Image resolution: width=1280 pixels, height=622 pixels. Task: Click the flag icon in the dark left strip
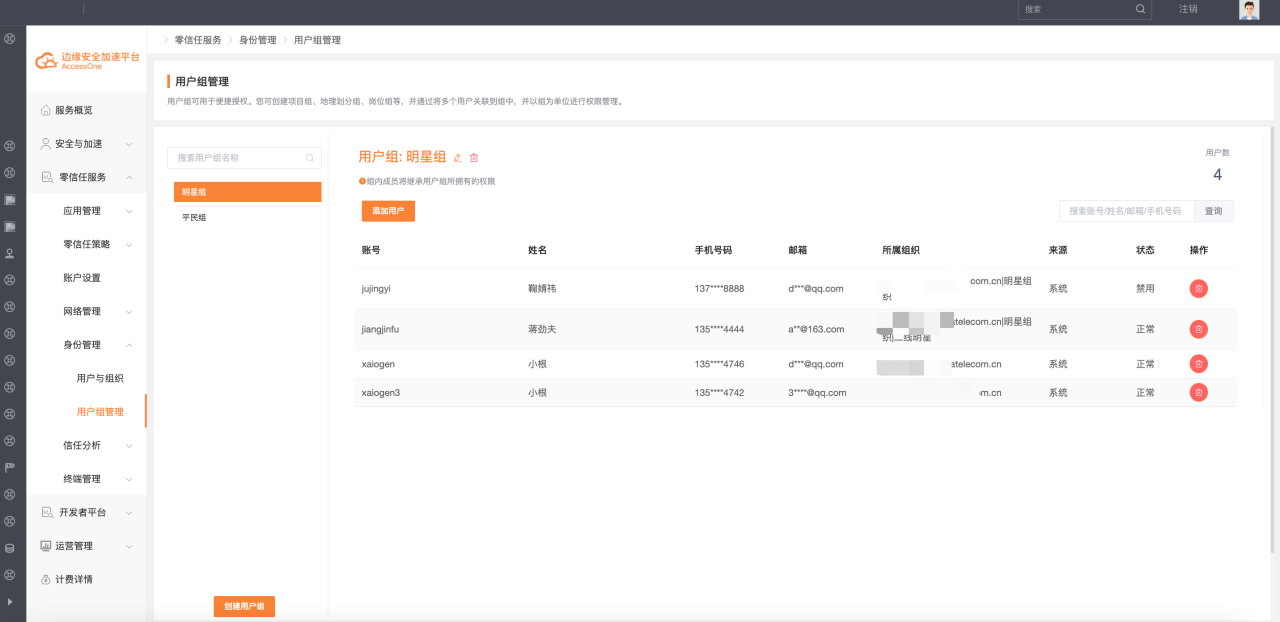10,467
